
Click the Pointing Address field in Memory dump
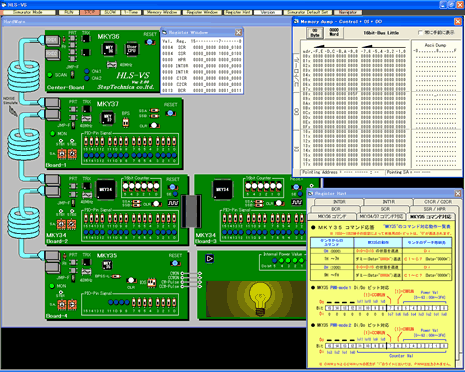click(x=341, y=172)
